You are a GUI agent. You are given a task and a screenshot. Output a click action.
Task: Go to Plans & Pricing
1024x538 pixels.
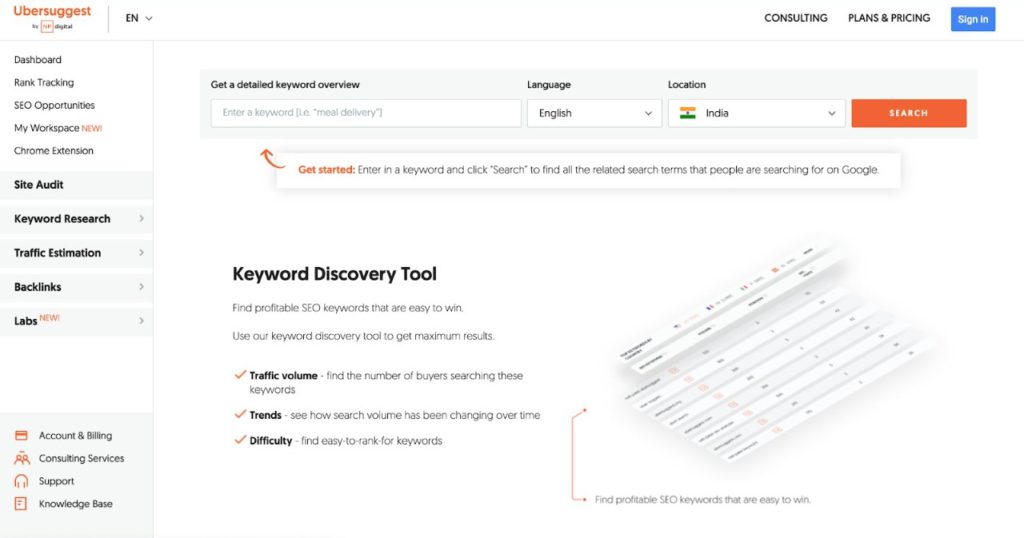(x=889, y=18)
